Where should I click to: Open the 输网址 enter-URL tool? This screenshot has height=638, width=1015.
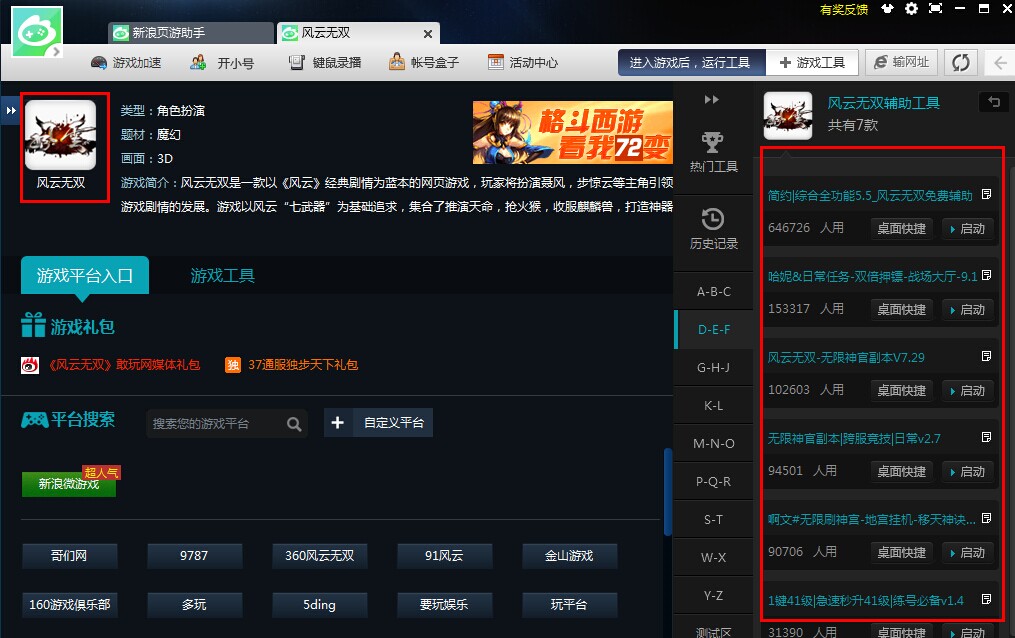pyautogui.click(x=901, y=61)
